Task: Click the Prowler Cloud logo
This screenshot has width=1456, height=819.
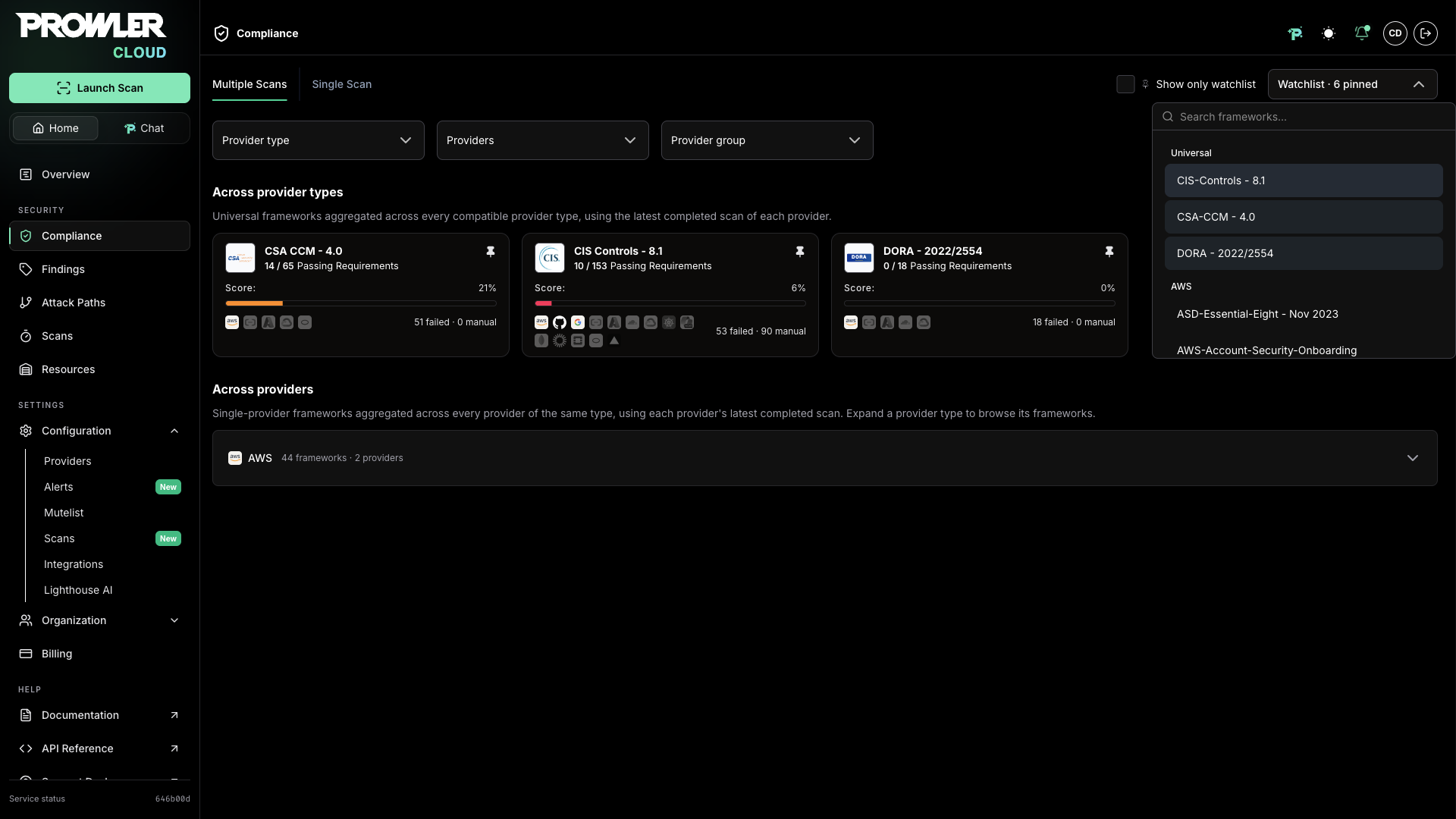Action: 91,36
